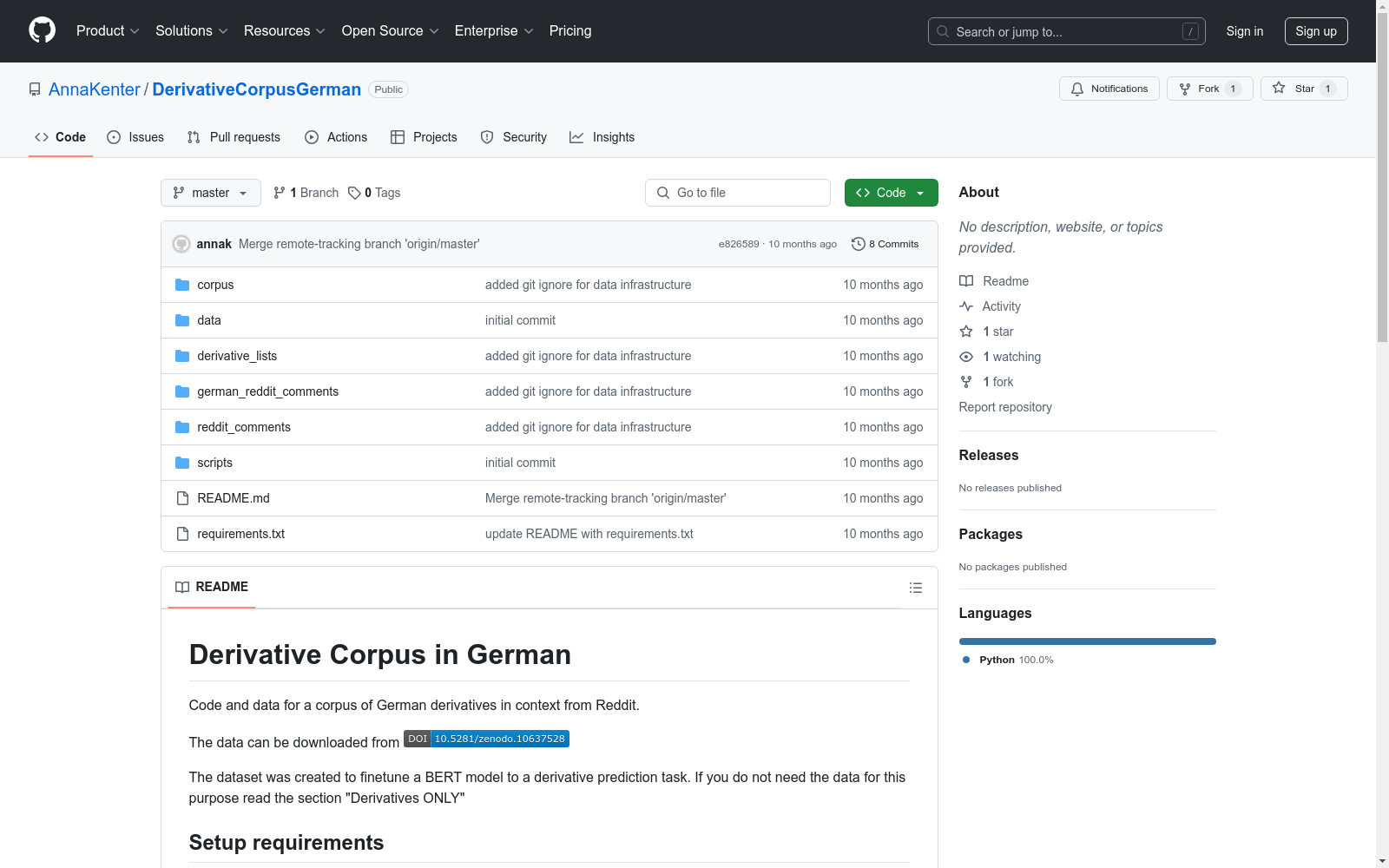
Task: Click the corpus folder icon
Action: (x=182, y=285)
